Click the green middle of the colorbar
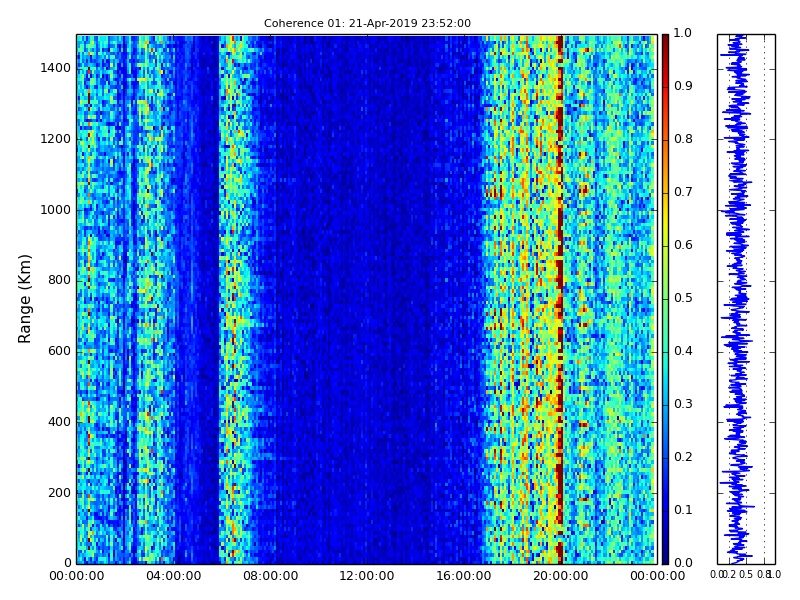Viewport: 800px width, 600px height. click(x=665, y=299)
